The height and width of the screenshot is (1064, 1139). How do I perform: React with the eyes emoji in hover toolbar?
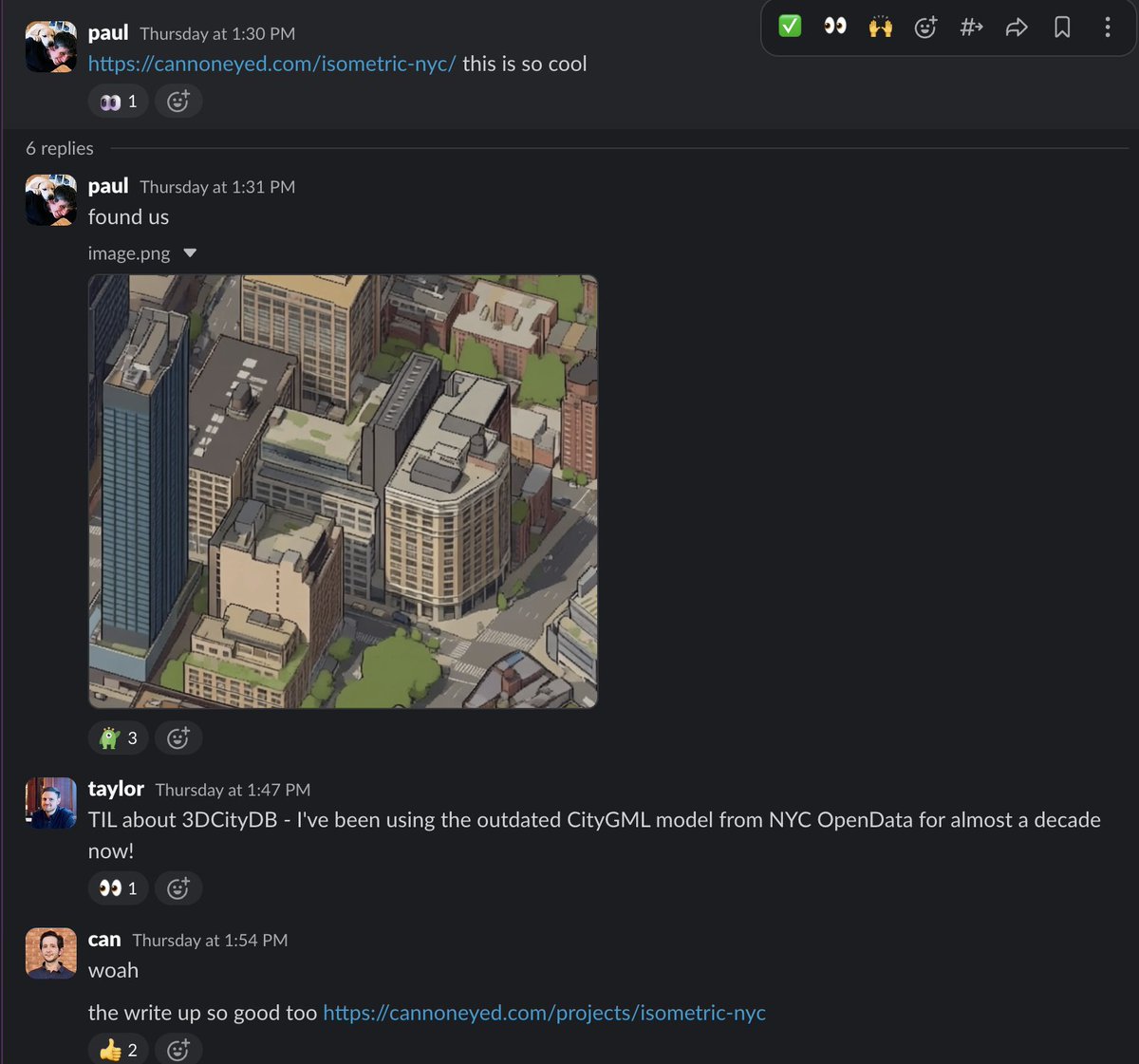pyautogui.click(x=835, y=27)
